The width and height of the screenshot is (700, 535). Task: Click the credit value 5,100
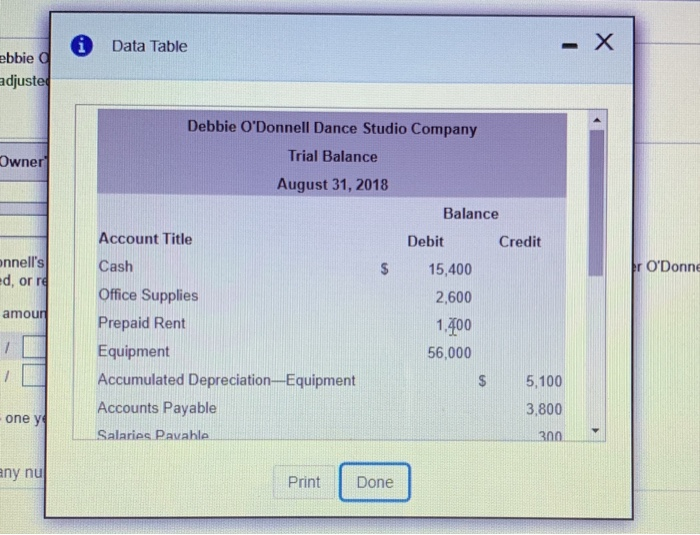pos(544,381)
